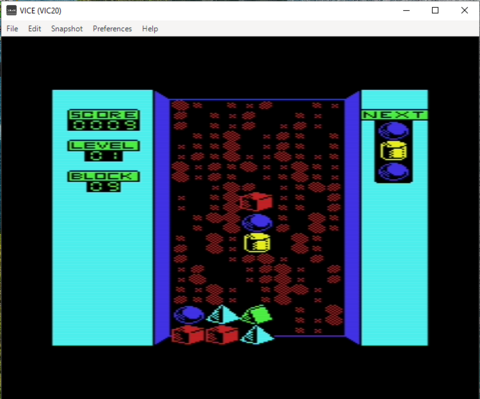480x399 pixels.
Task: Click the cyan pyramid beside the blue sphere
Action: click(222, 314)
